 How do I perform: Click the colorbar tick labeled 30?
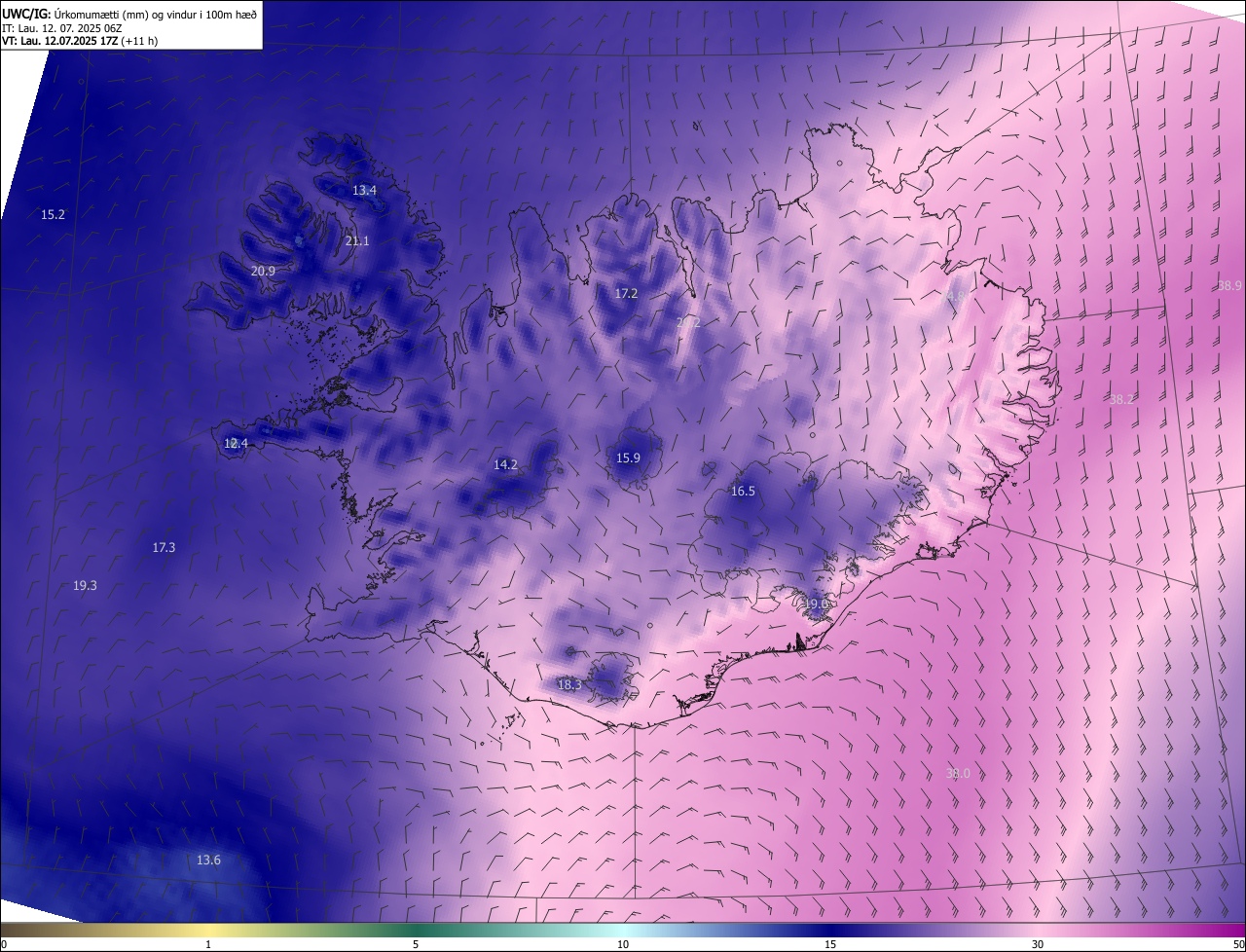click(x=1038, y=944)
